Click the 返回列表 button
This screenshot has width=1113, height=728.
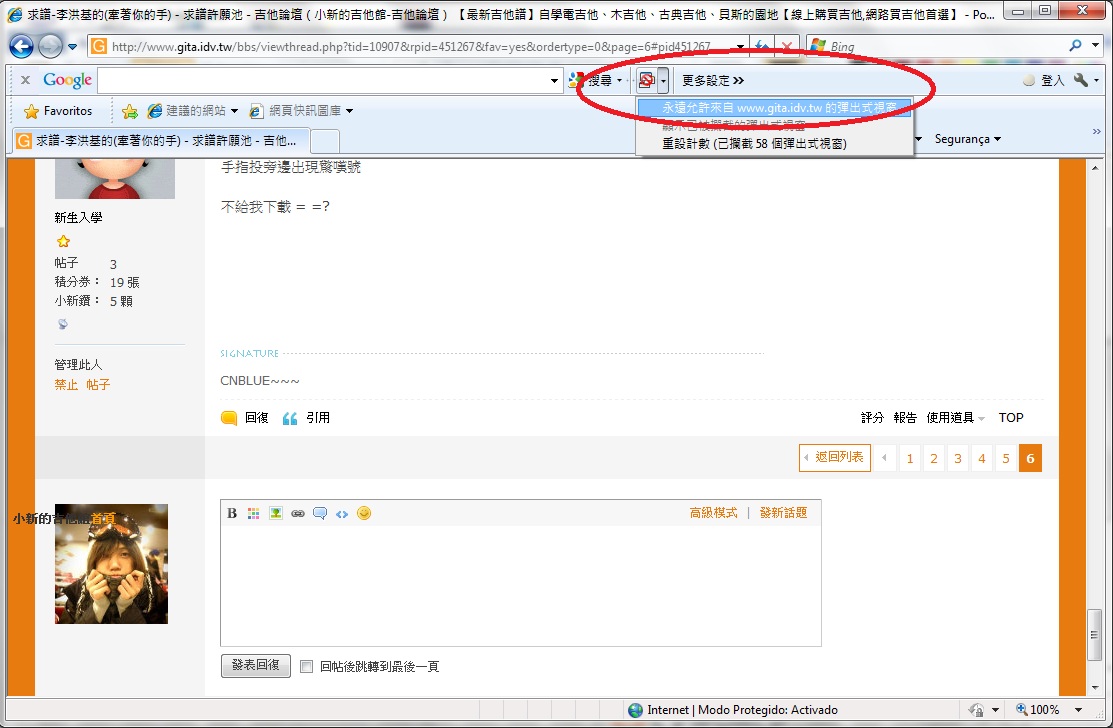click(835, 458)
